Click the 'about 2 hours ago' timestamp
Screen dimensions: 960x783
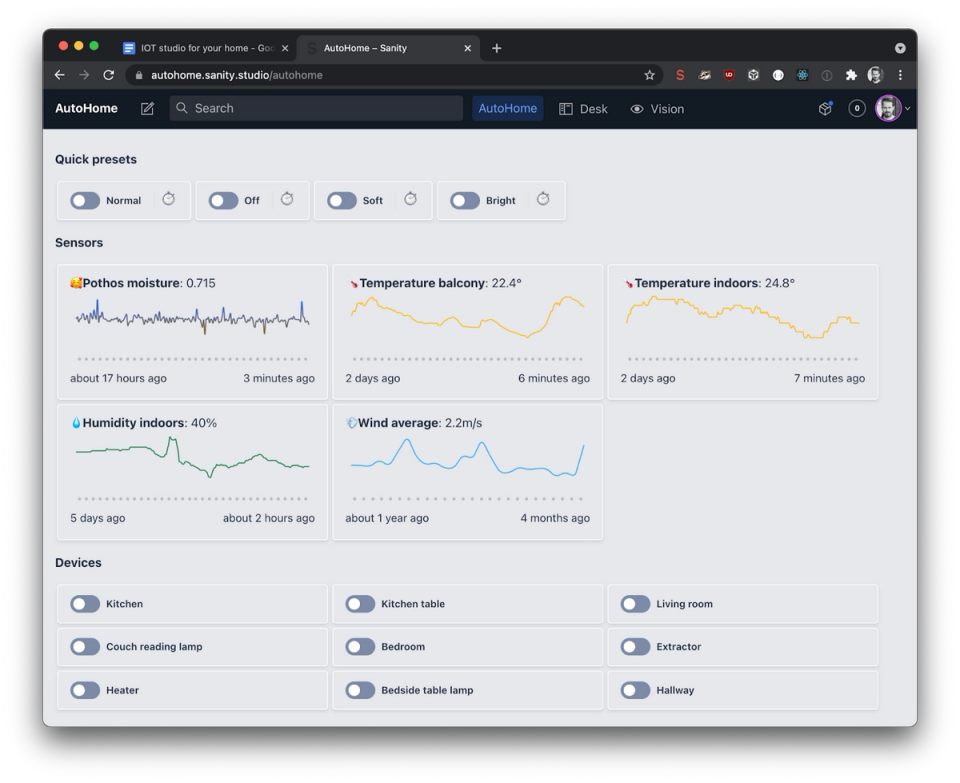click(269, 518)
